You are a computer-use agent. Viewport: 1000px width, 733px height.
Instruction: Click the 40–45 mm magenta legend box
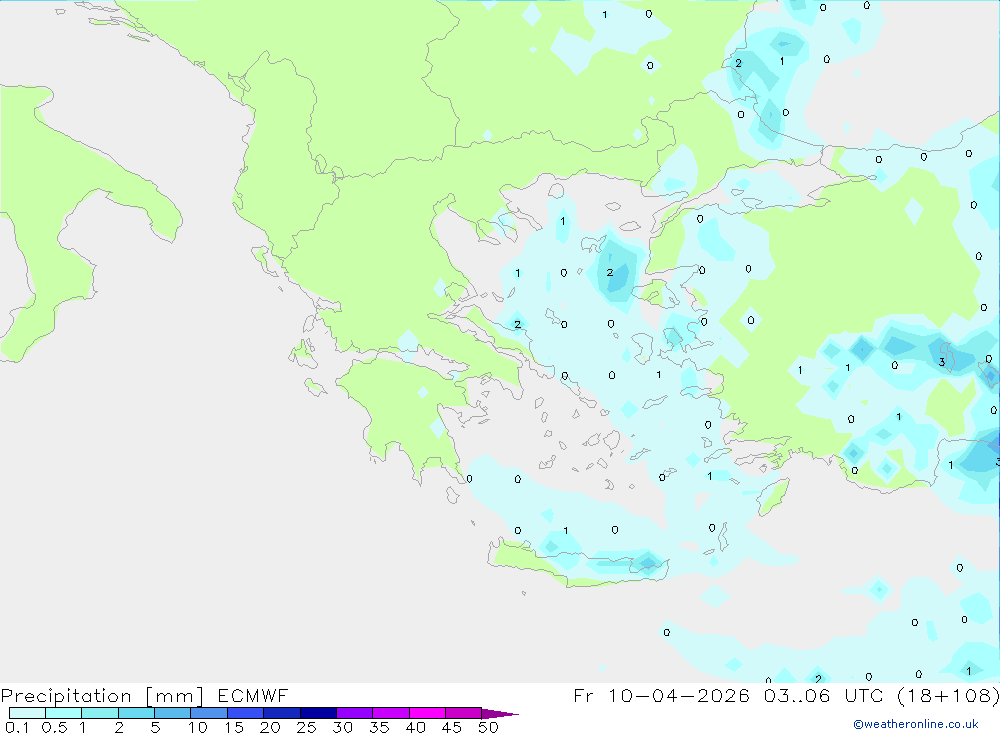[427, 713]
